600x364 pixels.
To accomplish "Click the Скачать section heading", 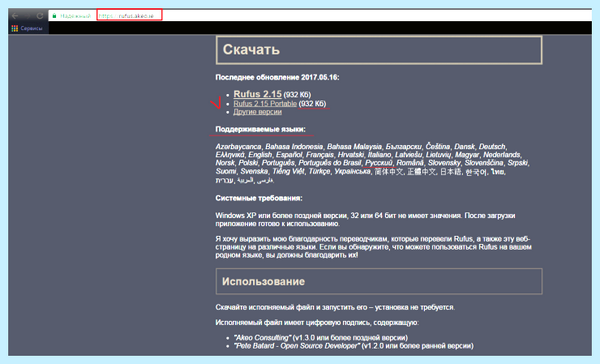I will click(251, 49).
